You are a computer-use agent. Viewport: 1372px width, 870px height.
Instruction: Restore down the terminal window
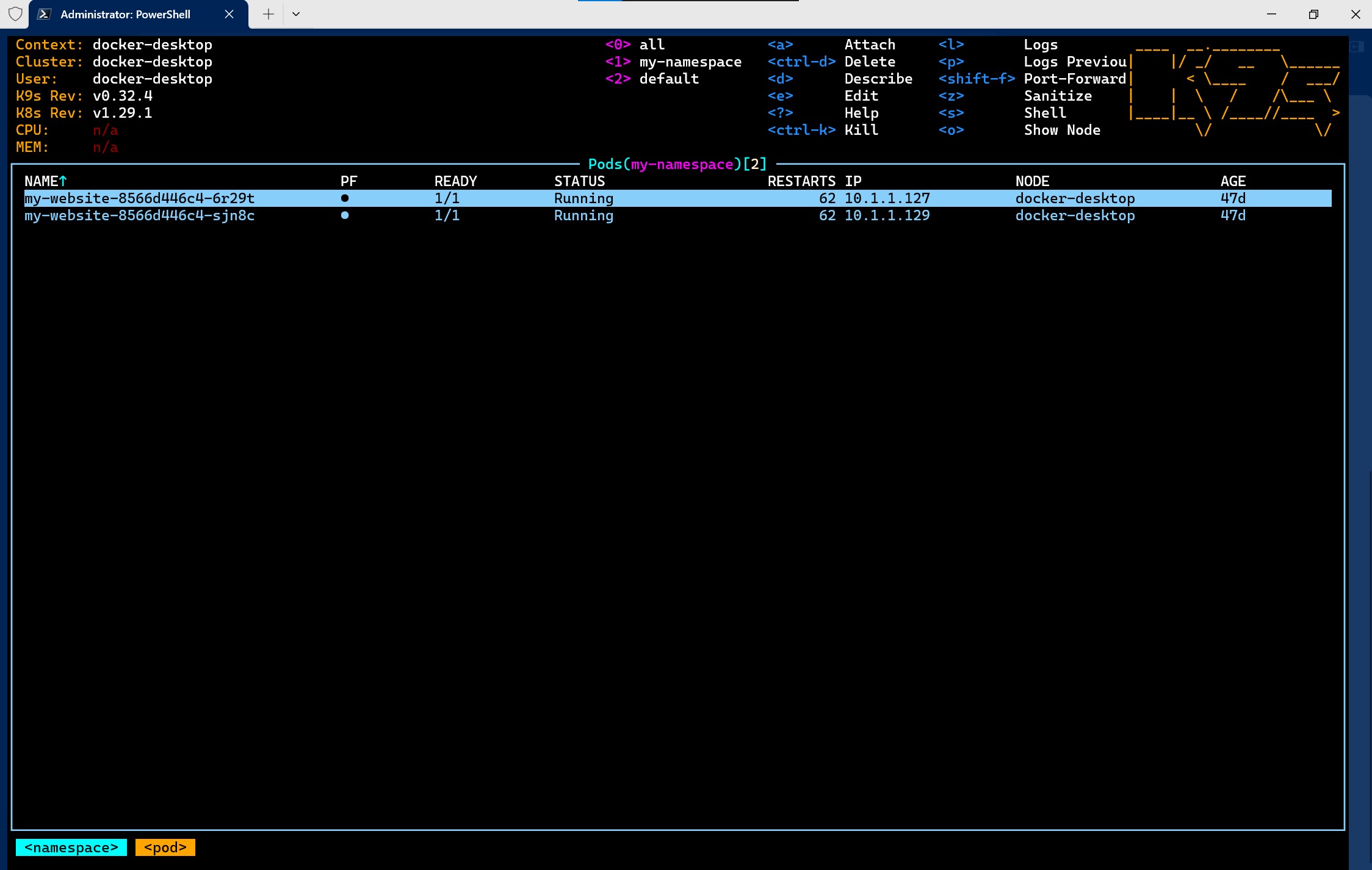[x=1313, y=14]
